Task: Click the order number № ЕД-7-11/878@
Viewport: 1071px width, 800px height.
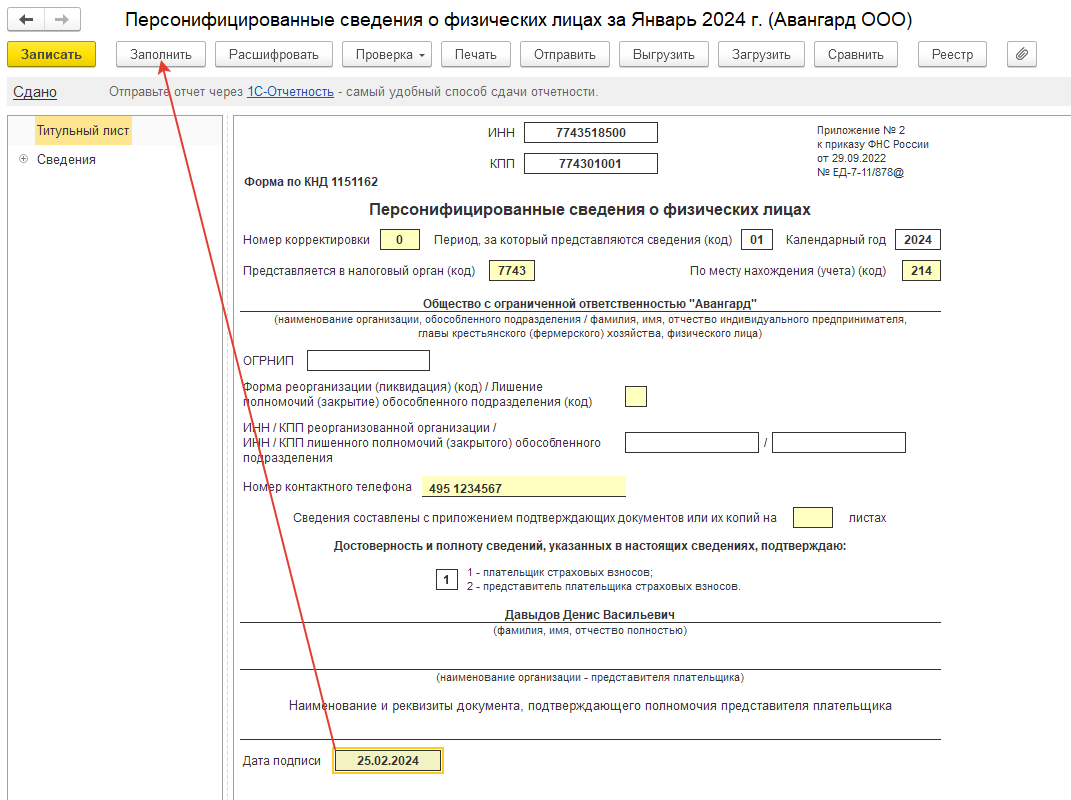Action: pos(861,172)
